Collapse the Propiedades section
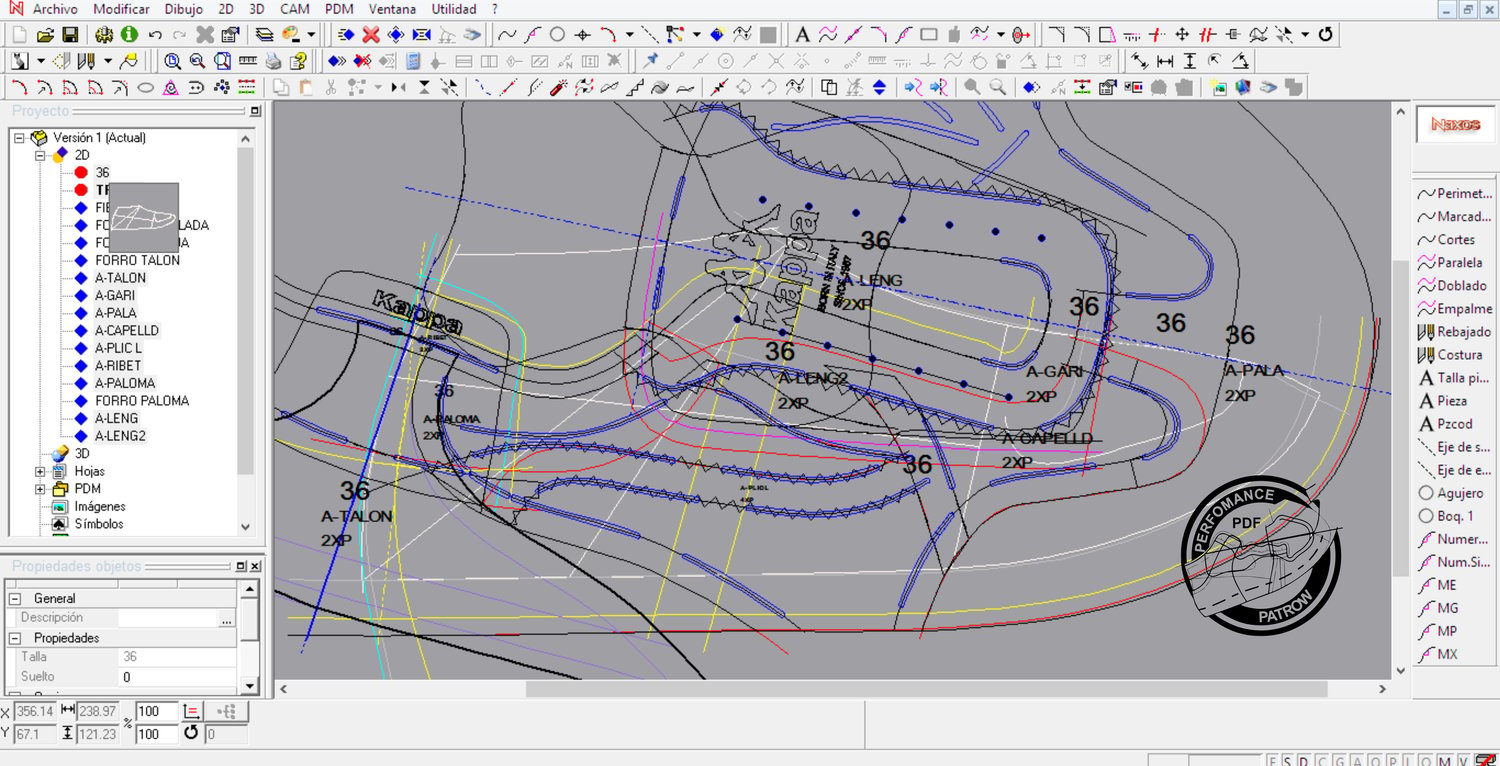1500x766 pixels. (15, 637)
